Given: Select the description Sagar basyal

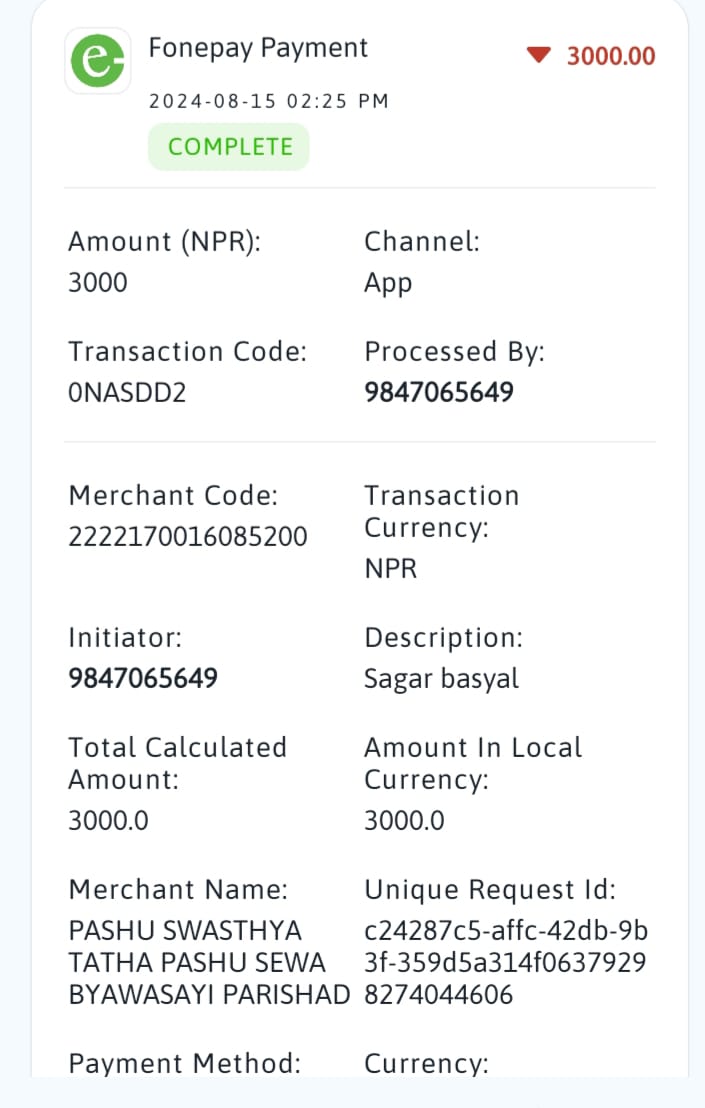Looking at the screenshot, I should [442, 679].
